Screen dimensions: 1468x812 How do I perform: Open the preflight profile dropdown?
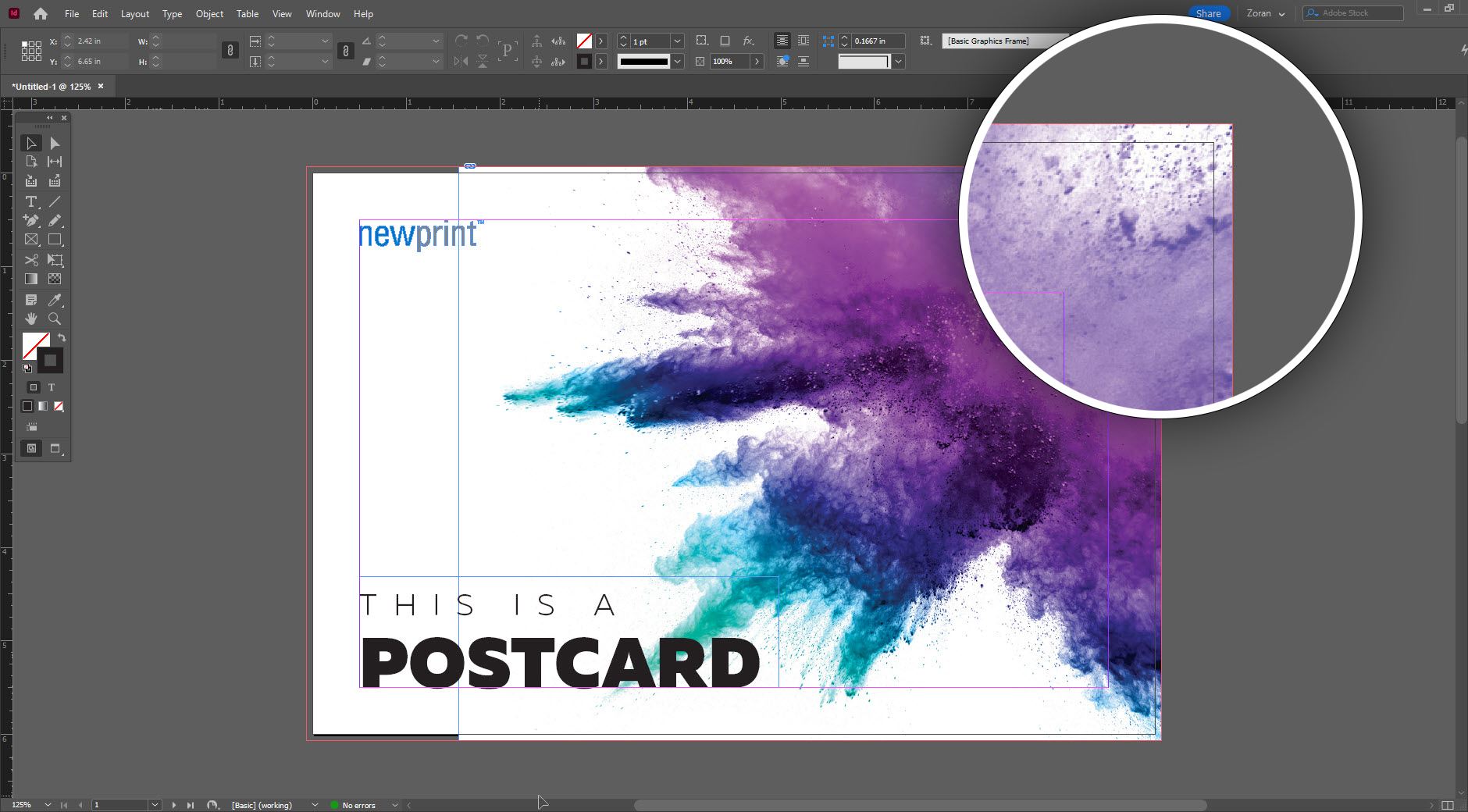click(315, 805)
